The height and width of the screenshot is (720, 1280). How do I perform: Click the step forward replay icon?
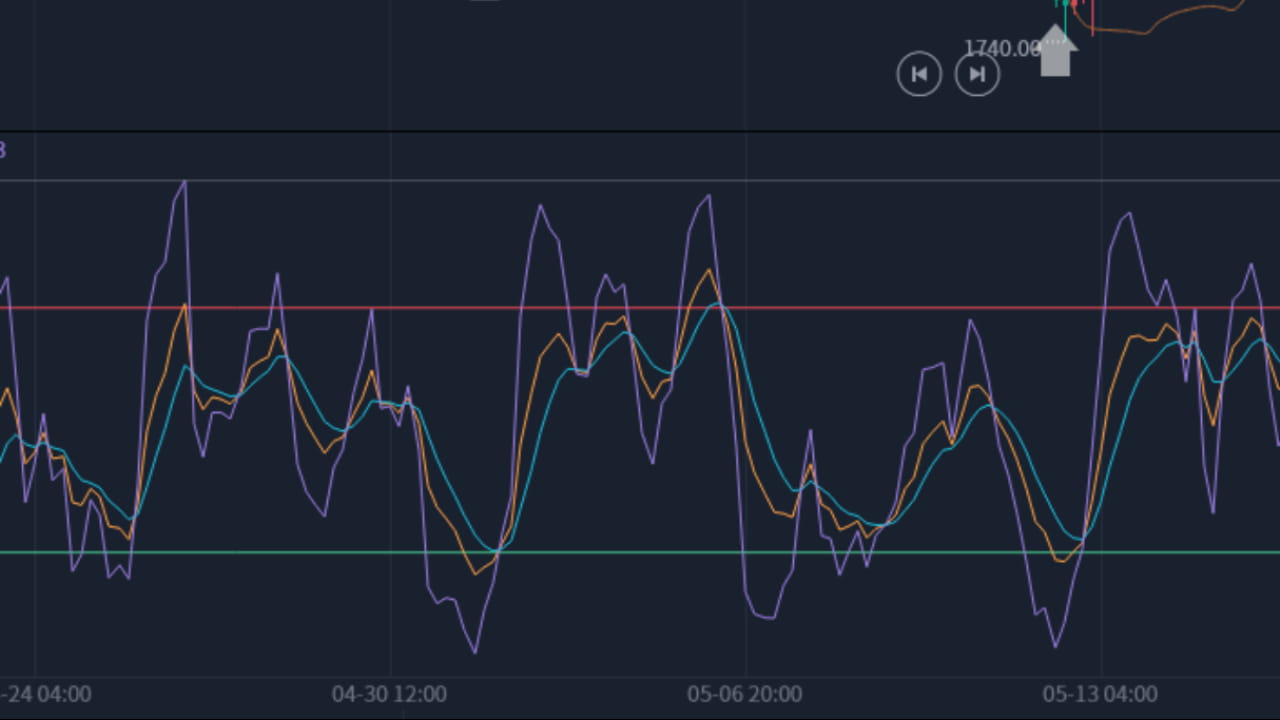pyautogui.click(x=977, y=74)
